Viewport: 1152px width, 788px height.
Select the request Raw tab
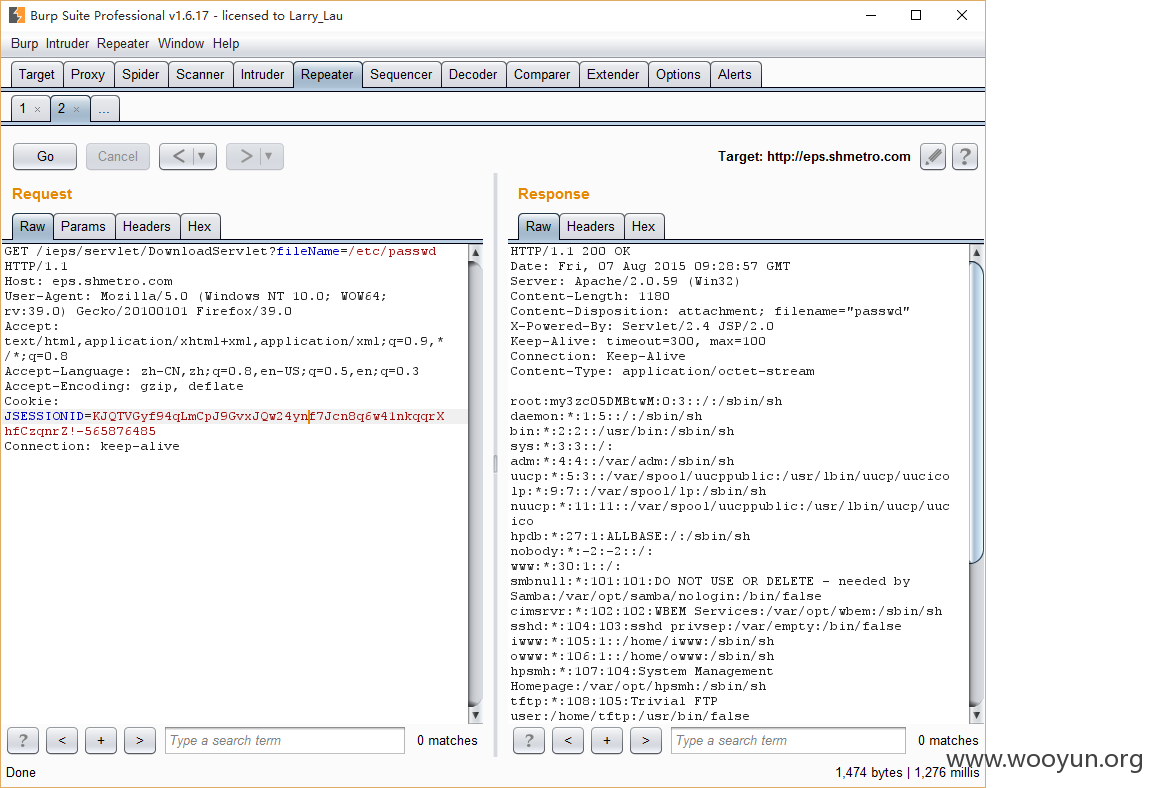(32, 226)
